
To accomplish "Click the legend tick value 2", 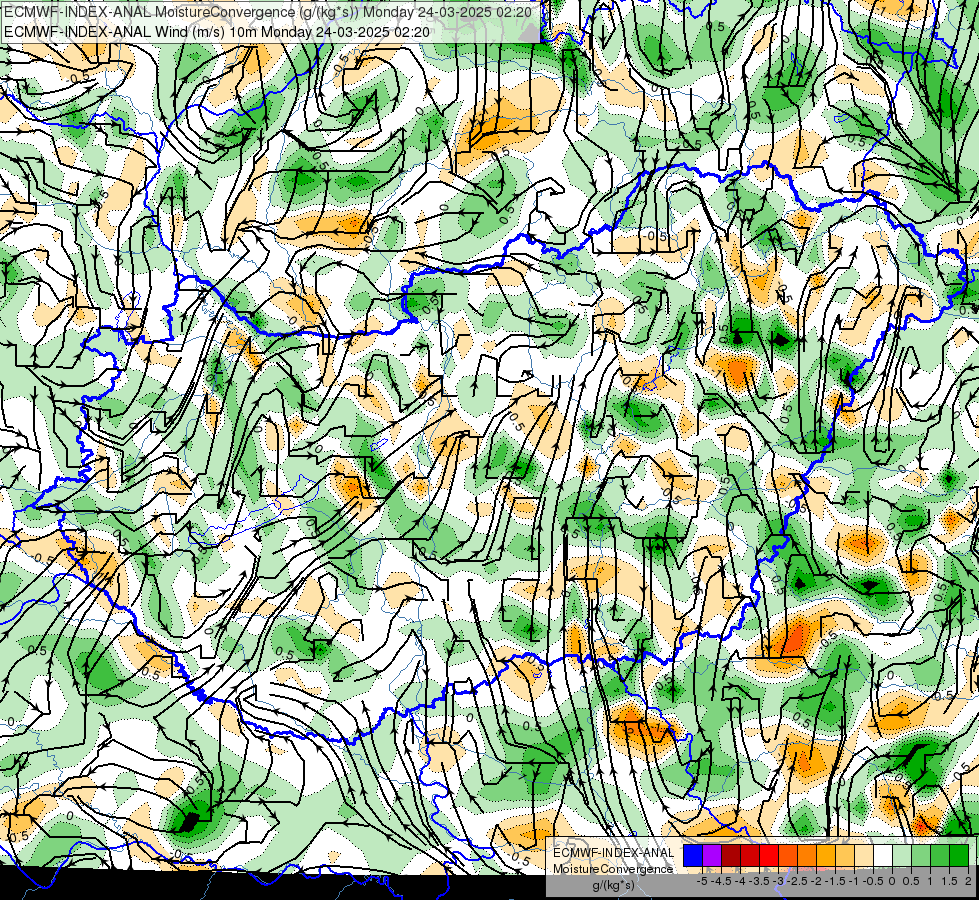I will 968,881.
